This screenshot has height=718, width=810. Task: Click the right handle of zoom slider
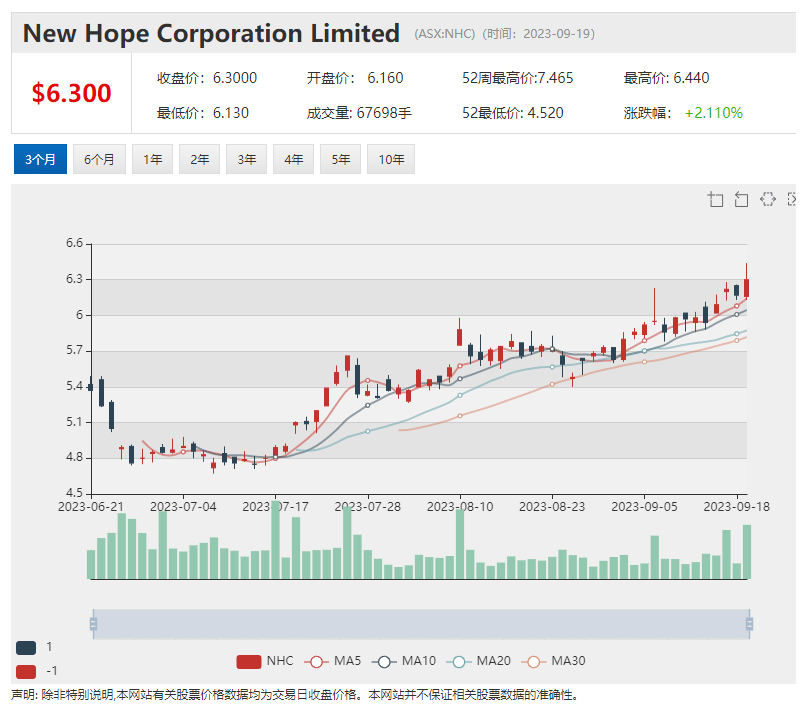749,625
